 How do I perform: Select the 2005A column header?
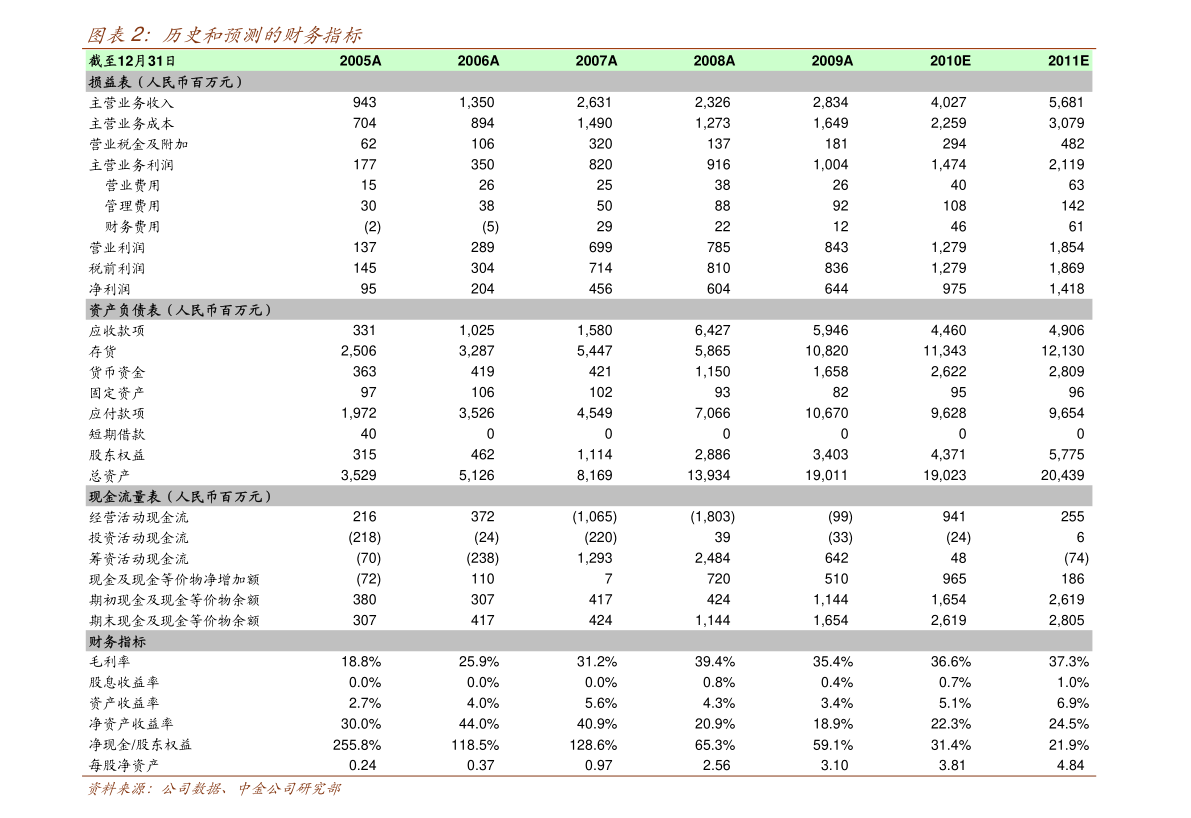tap(360, 61)
